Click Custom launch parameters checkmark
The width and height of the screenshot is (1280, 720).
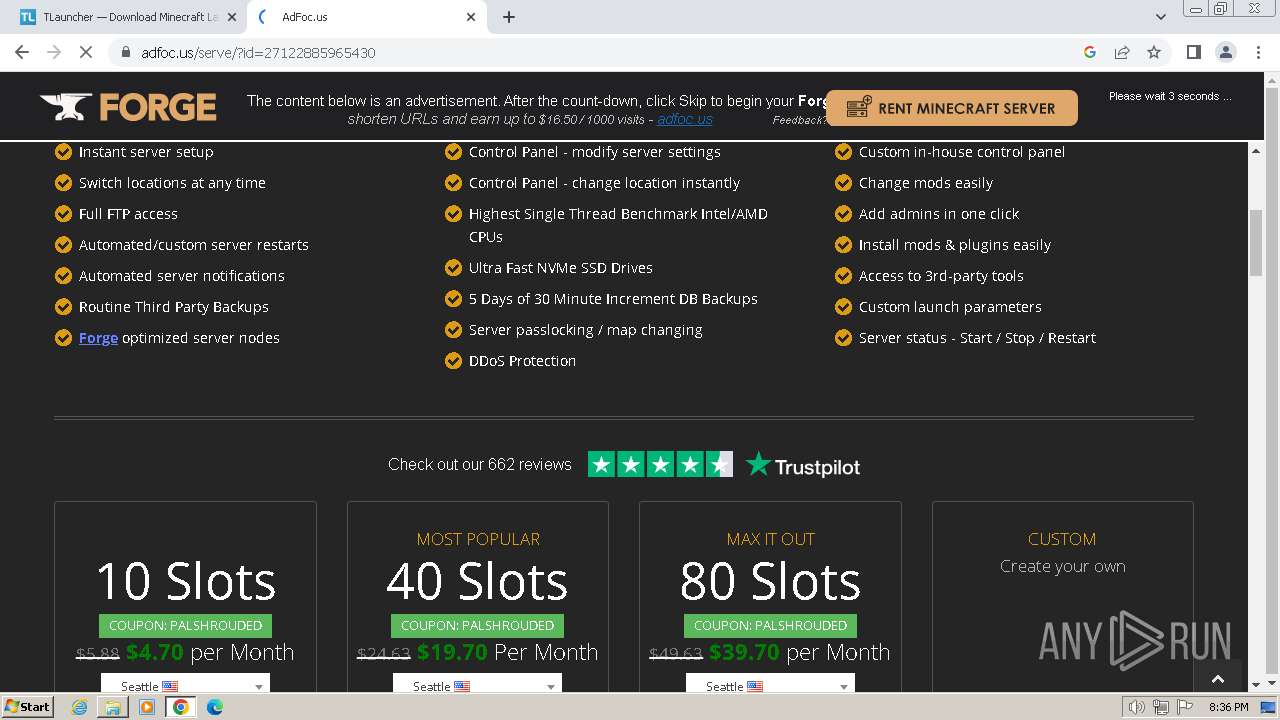[843, 307]
